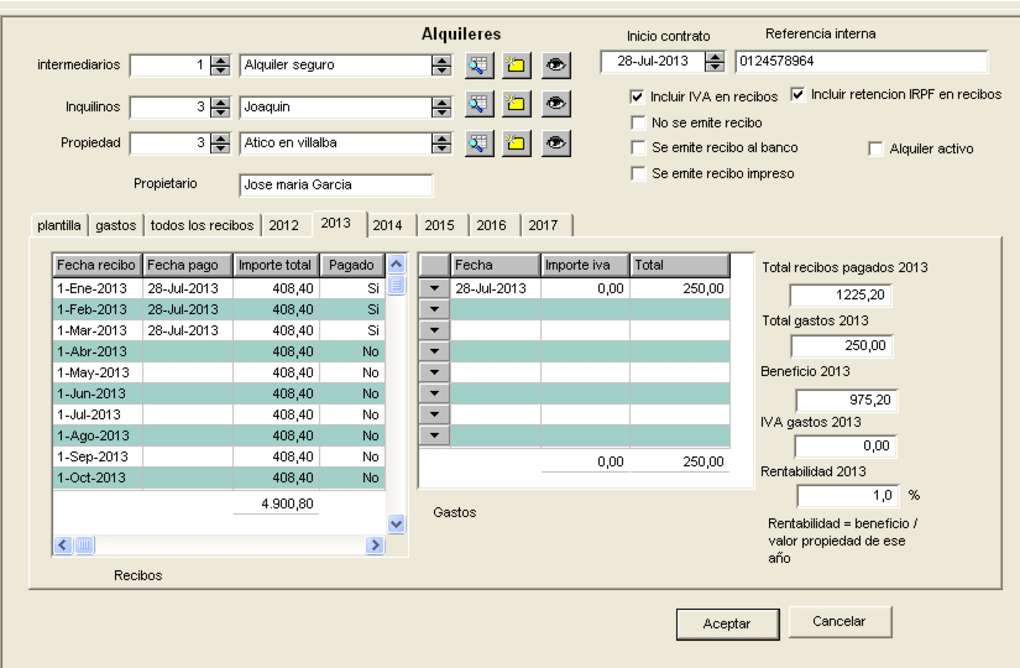The width and height of the screenshot is (1020, 668).
Task: Toggle Incluir IVA en recibos checkbox
Action: point(638,97)
